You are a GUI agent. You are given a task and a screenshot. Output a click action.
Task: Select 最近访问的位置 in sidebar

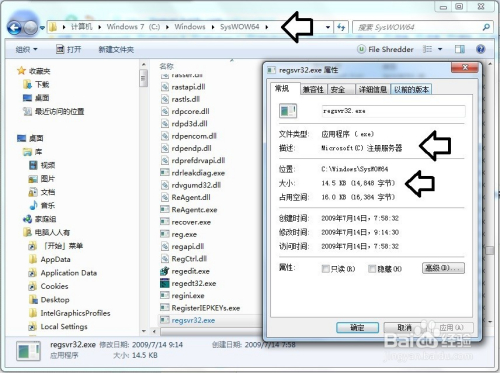click(53, 111)
